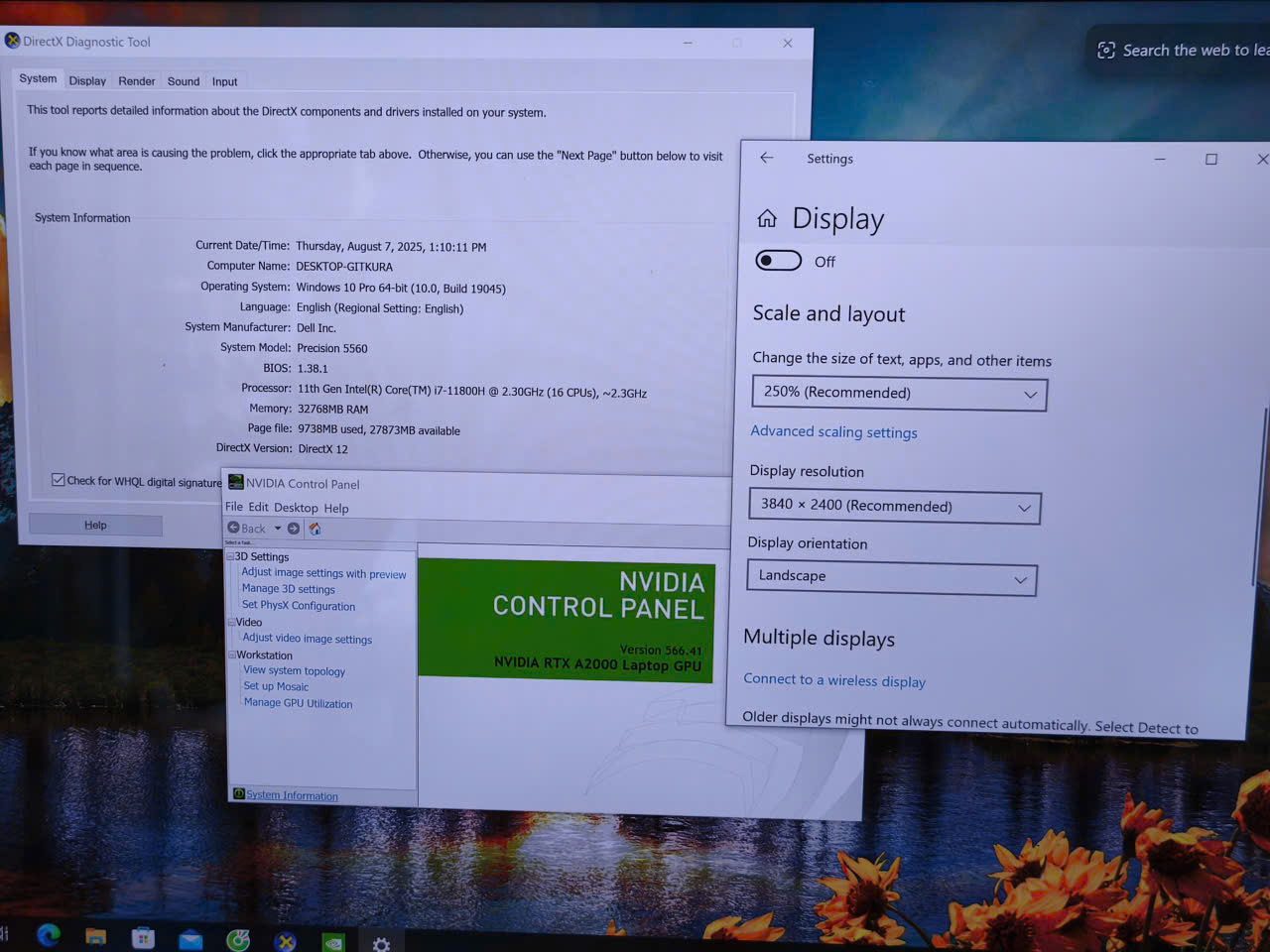Switch to NVIDIA Control Panel taskbar icon

coord(333,942)
